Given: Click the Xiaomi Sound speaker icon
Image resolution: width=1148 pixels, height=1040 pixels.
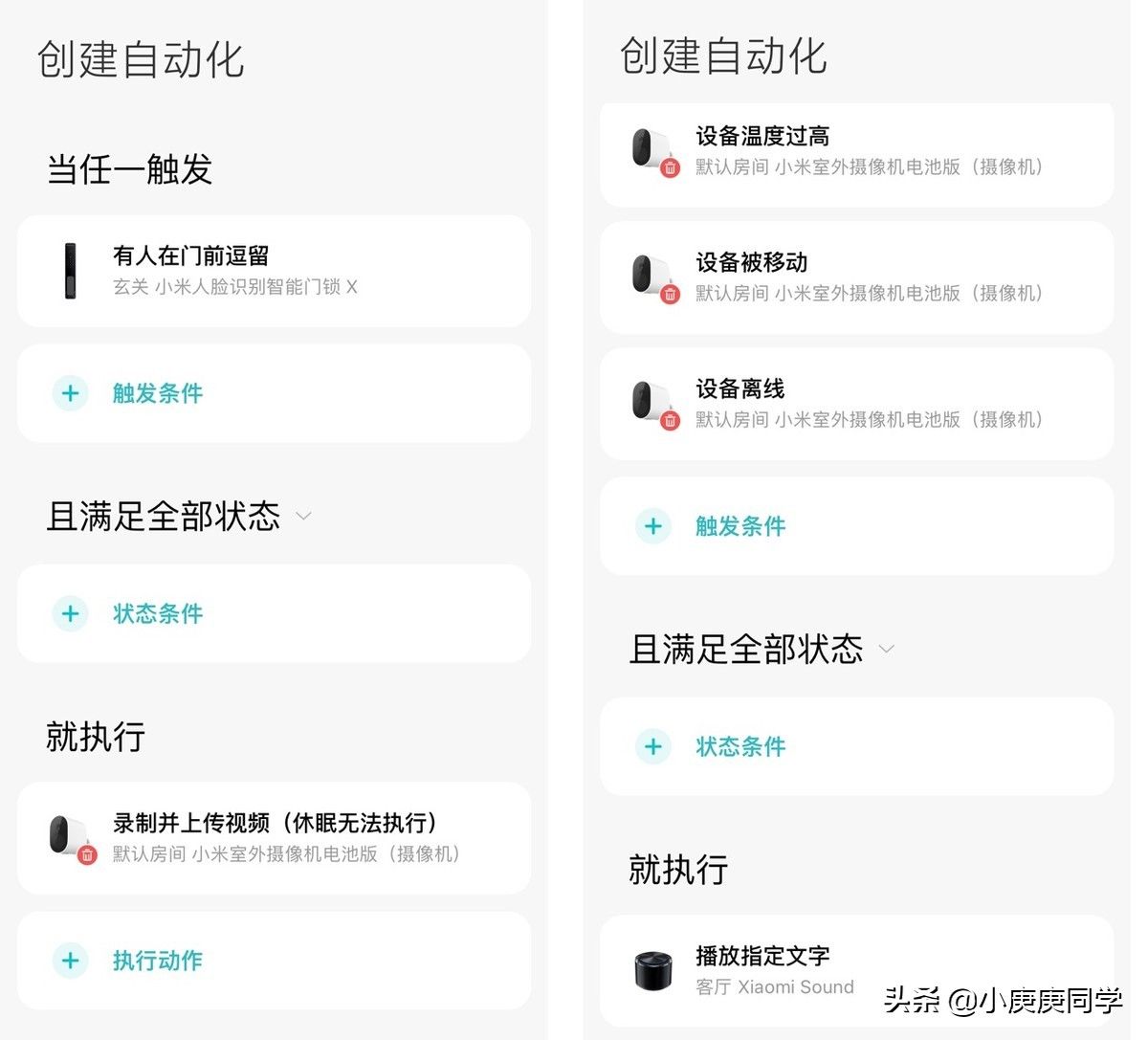Looking at the screenshot, I should (x=654, y=970).
